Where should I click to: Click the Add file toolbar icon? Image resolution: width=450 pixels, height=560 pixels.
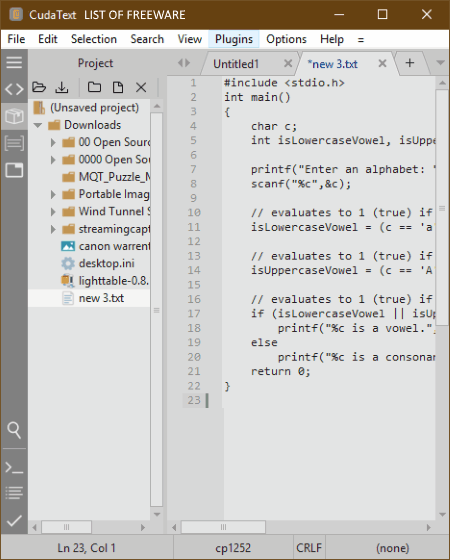coord(118,87)
